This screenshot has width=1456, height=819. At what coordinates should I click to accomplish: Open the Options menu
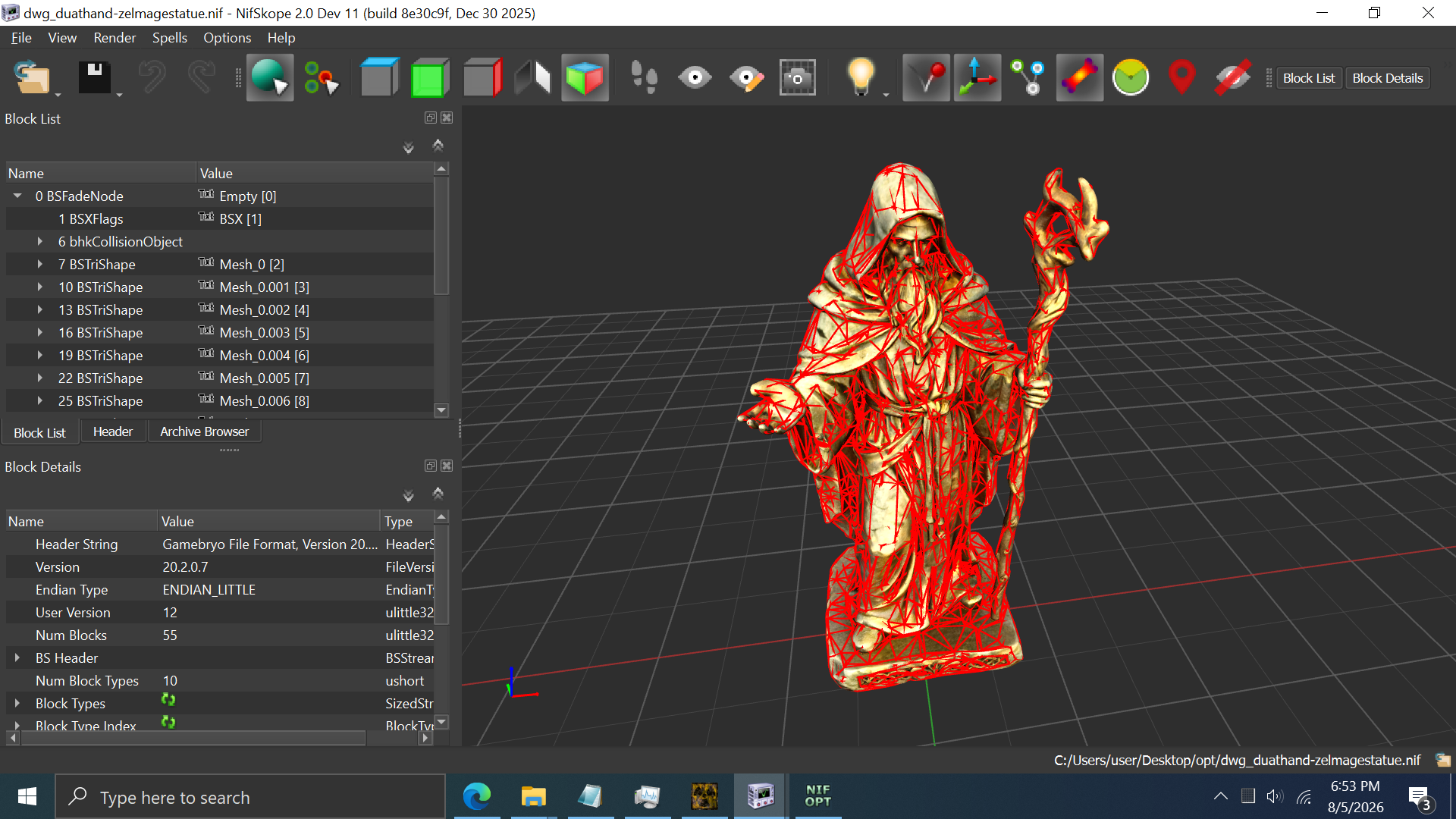(x=227, y=37)
